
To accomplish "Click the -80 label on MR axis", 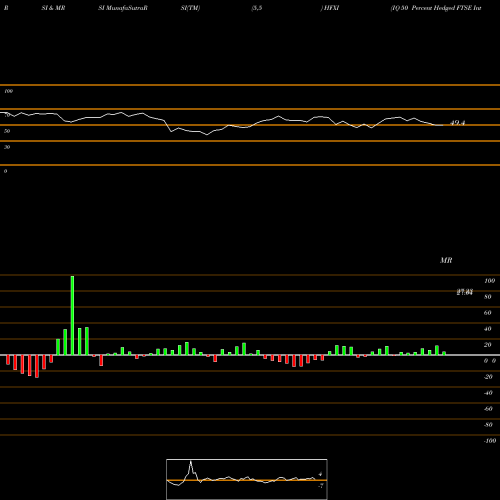I will pyautogui.click(x=488, y=425).
